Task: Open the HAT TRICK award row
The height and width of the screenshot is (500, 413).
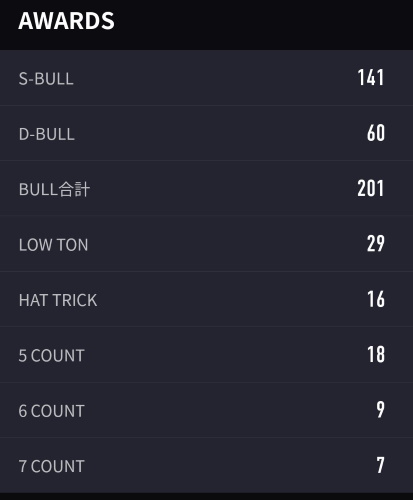Action: click(206, 299)
